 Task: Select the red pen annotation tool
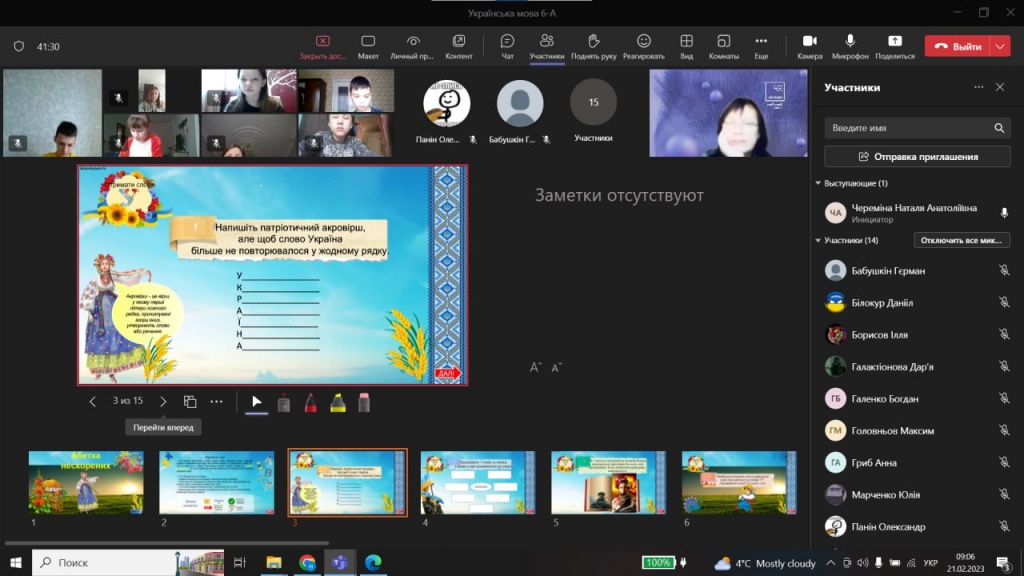coord(310,402)
